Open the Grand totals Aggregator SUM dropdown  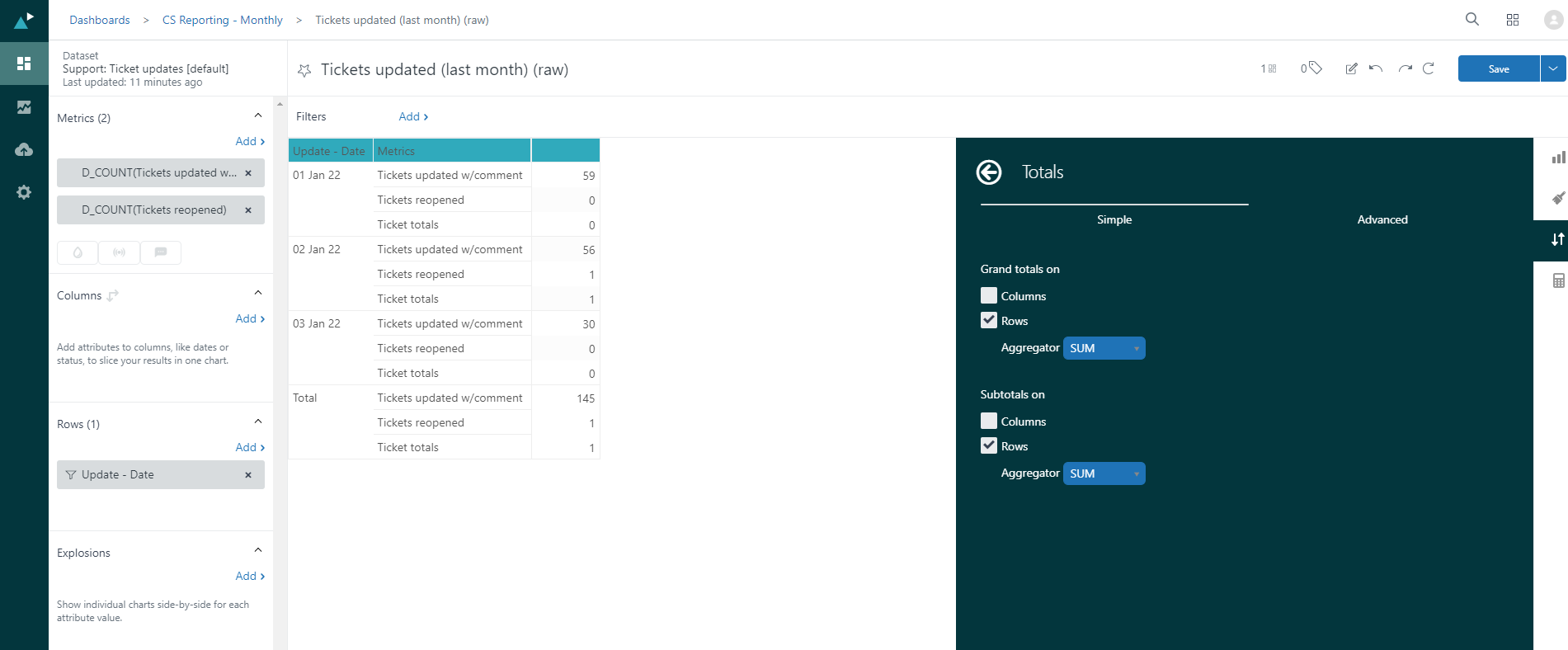pos(1104,348)
